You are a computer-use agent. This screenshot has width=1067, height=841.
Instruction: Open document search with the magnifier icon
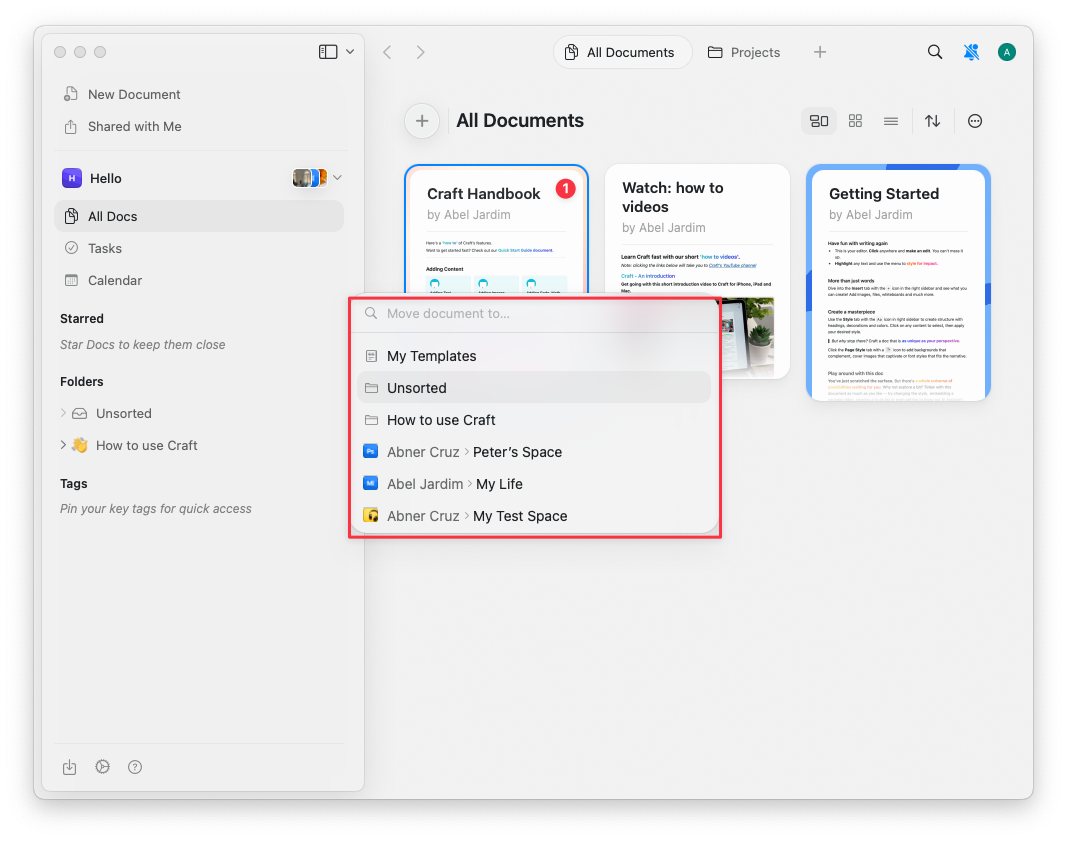click(934, 51)
